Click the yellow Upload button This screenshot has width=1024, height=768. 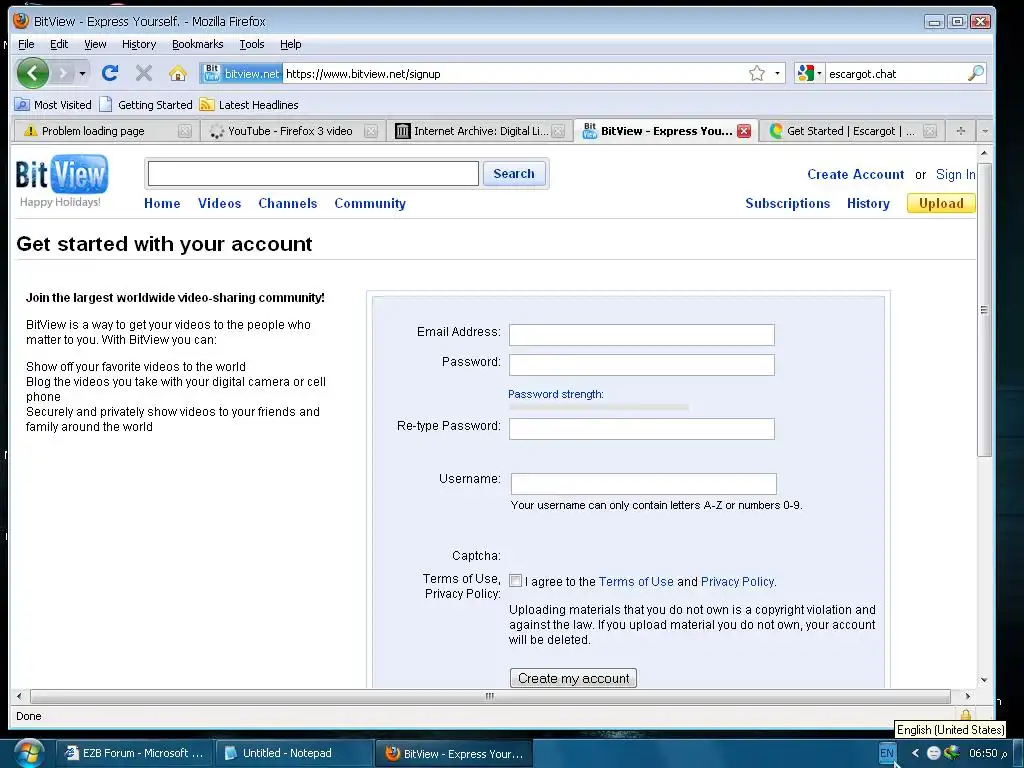coord(941,204)
